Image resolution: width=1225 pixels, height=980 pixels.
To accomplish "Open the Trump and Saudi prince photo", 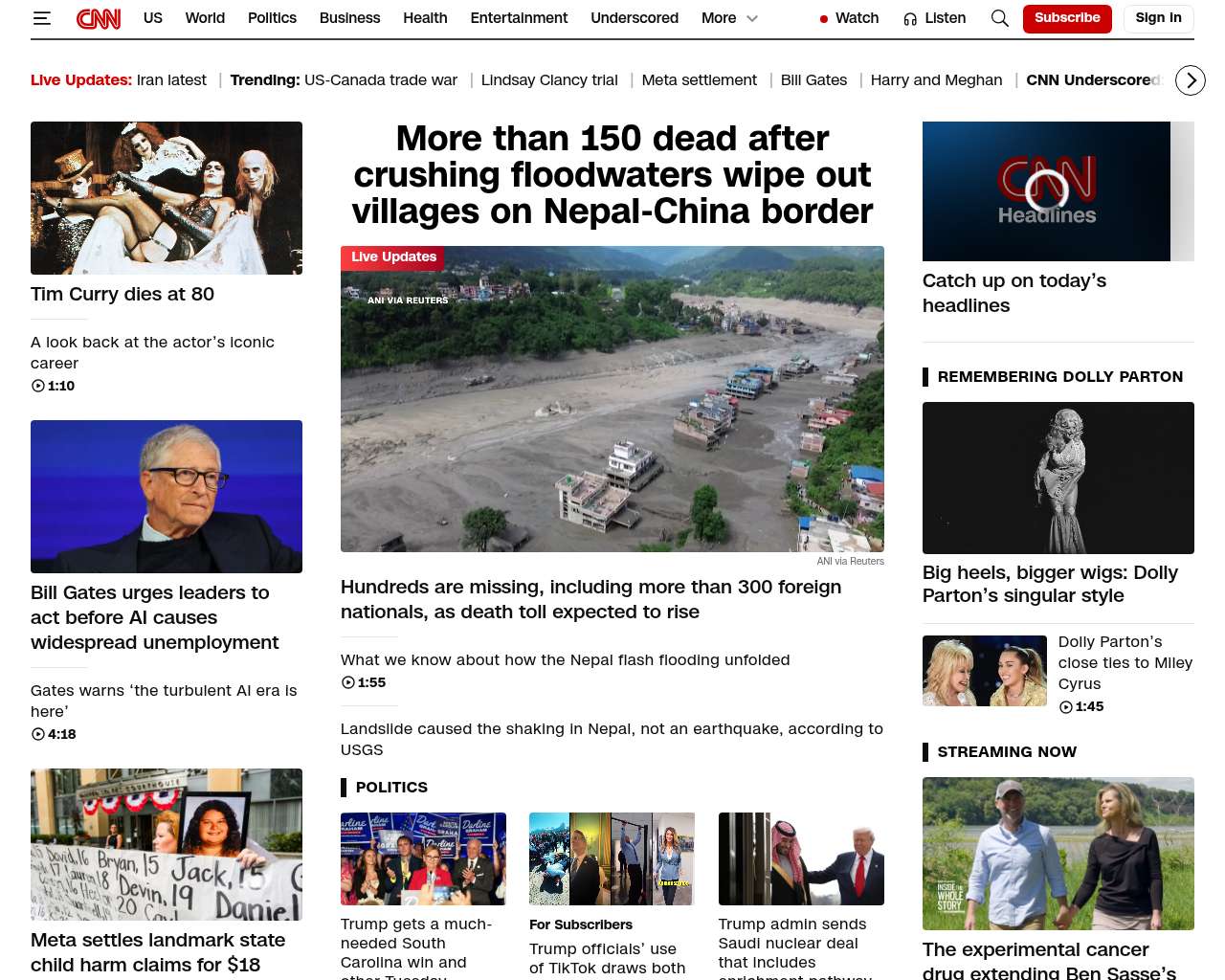I will coord(801,858).
